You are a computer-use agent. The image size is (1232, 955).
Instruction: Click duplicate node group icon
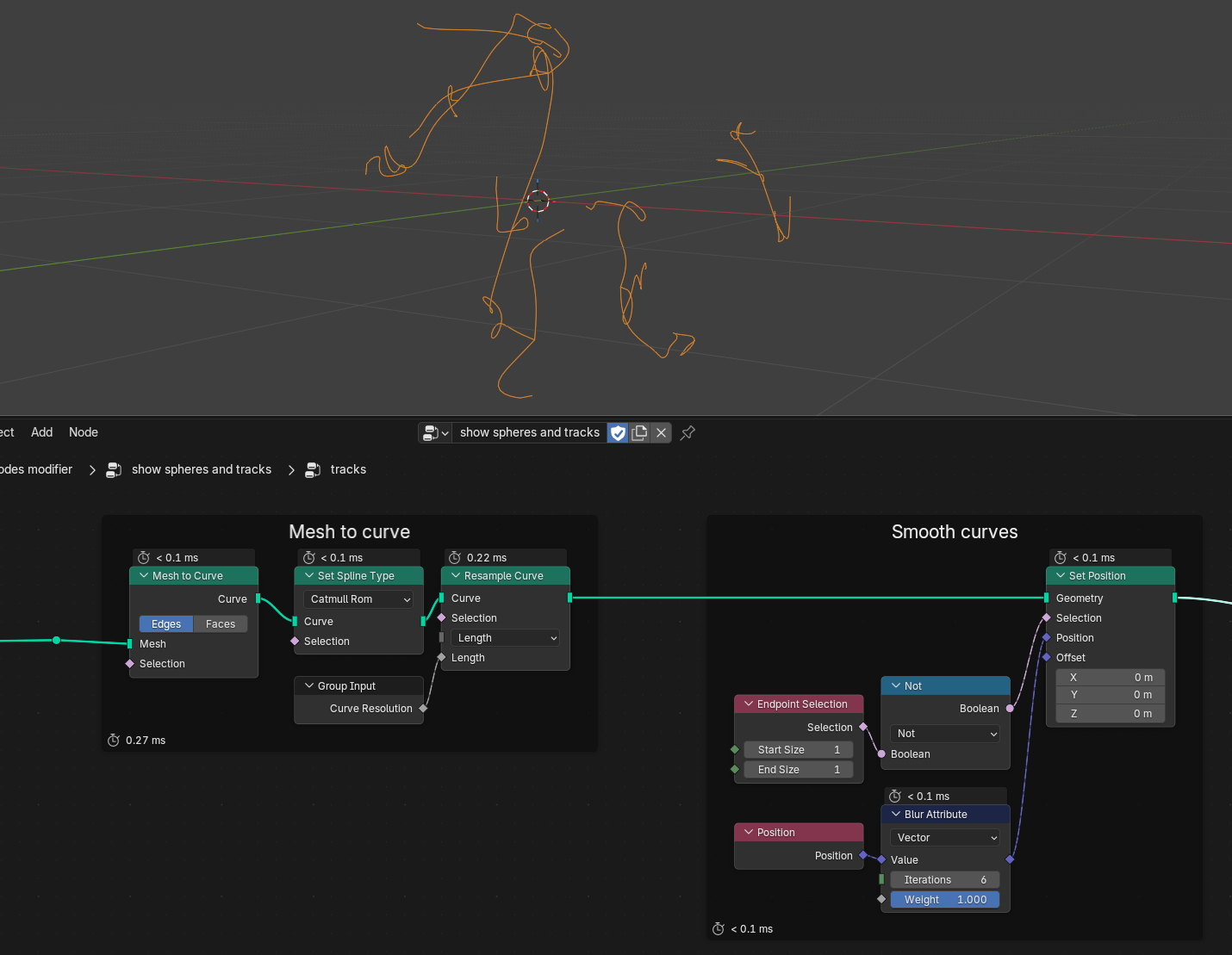click(639, 433)
